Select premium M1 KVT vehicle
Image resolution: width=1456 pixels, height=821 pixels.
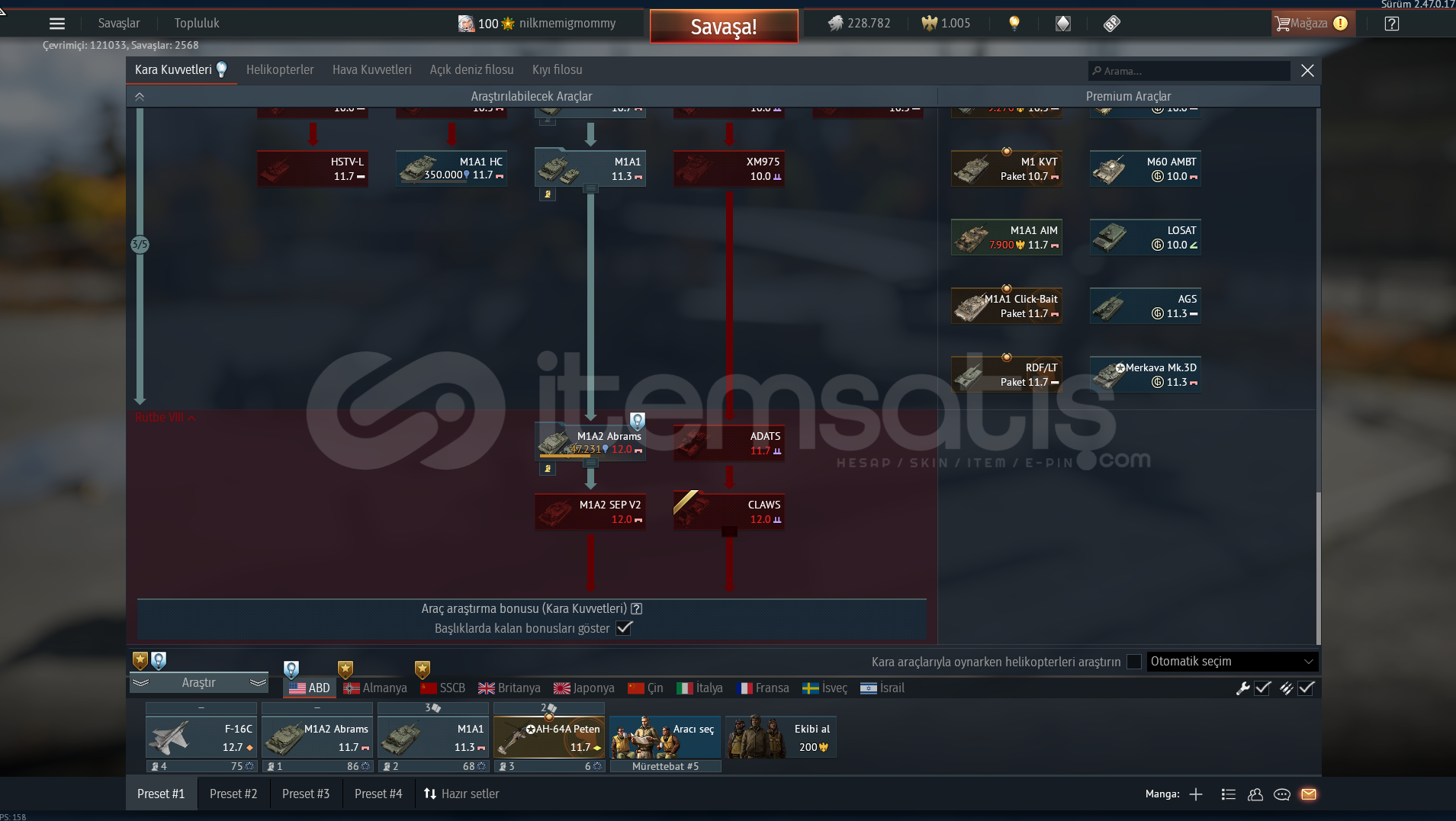1007,168
